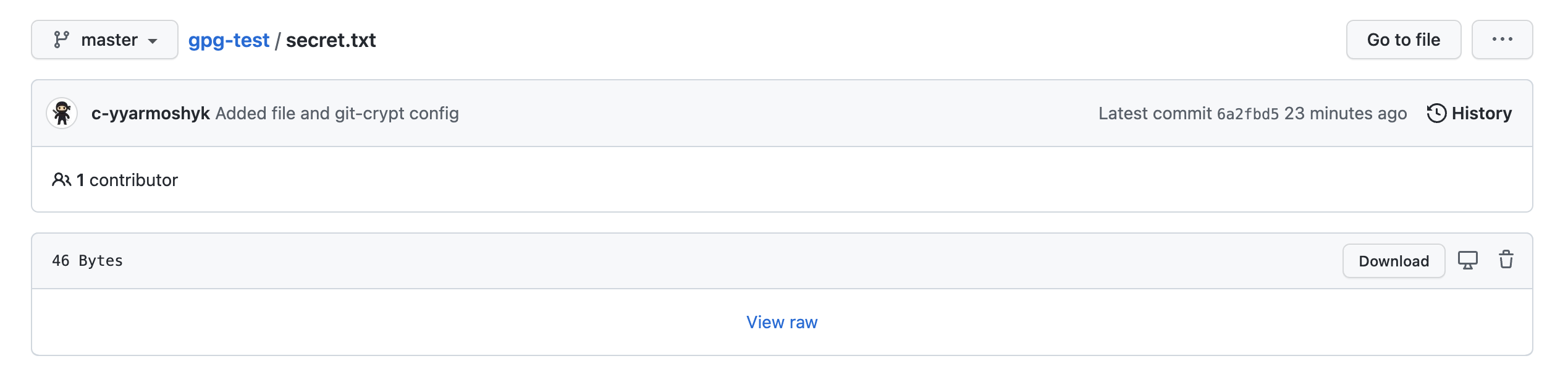The image size is (1568, 382).
Task: Open the c-yyarmoshyk author profile link
Action: click(x=151, y=114)
